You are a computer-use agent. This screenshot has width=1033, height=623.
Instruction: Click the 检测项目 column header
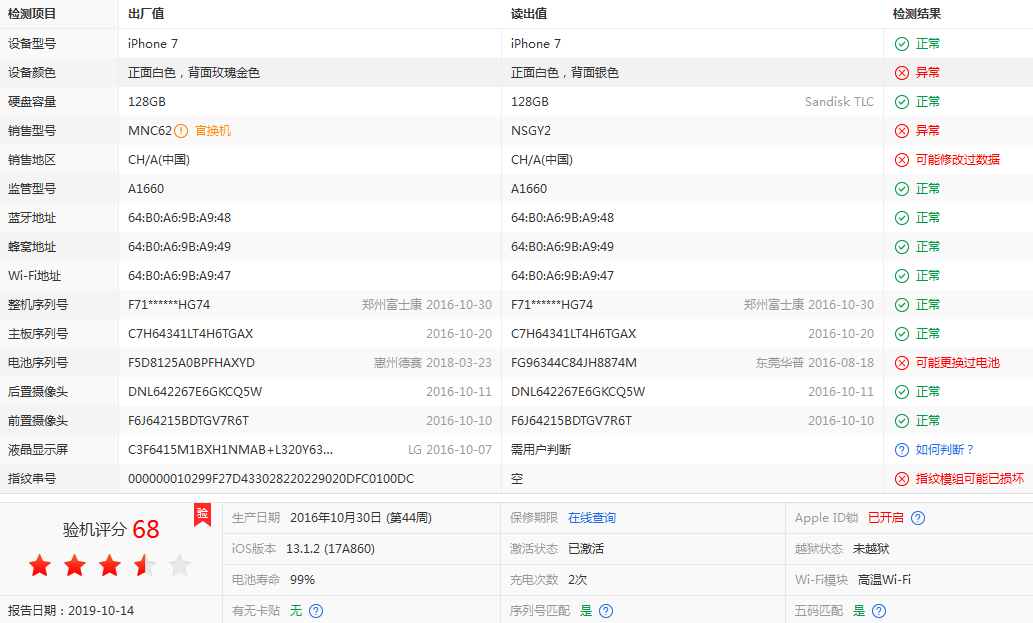tap(32, 14)
